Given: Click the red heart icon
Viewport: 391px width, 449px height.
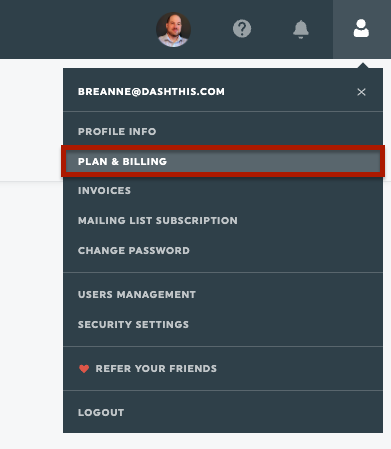Looking at the screenshot, I should (x=84, y=368).
